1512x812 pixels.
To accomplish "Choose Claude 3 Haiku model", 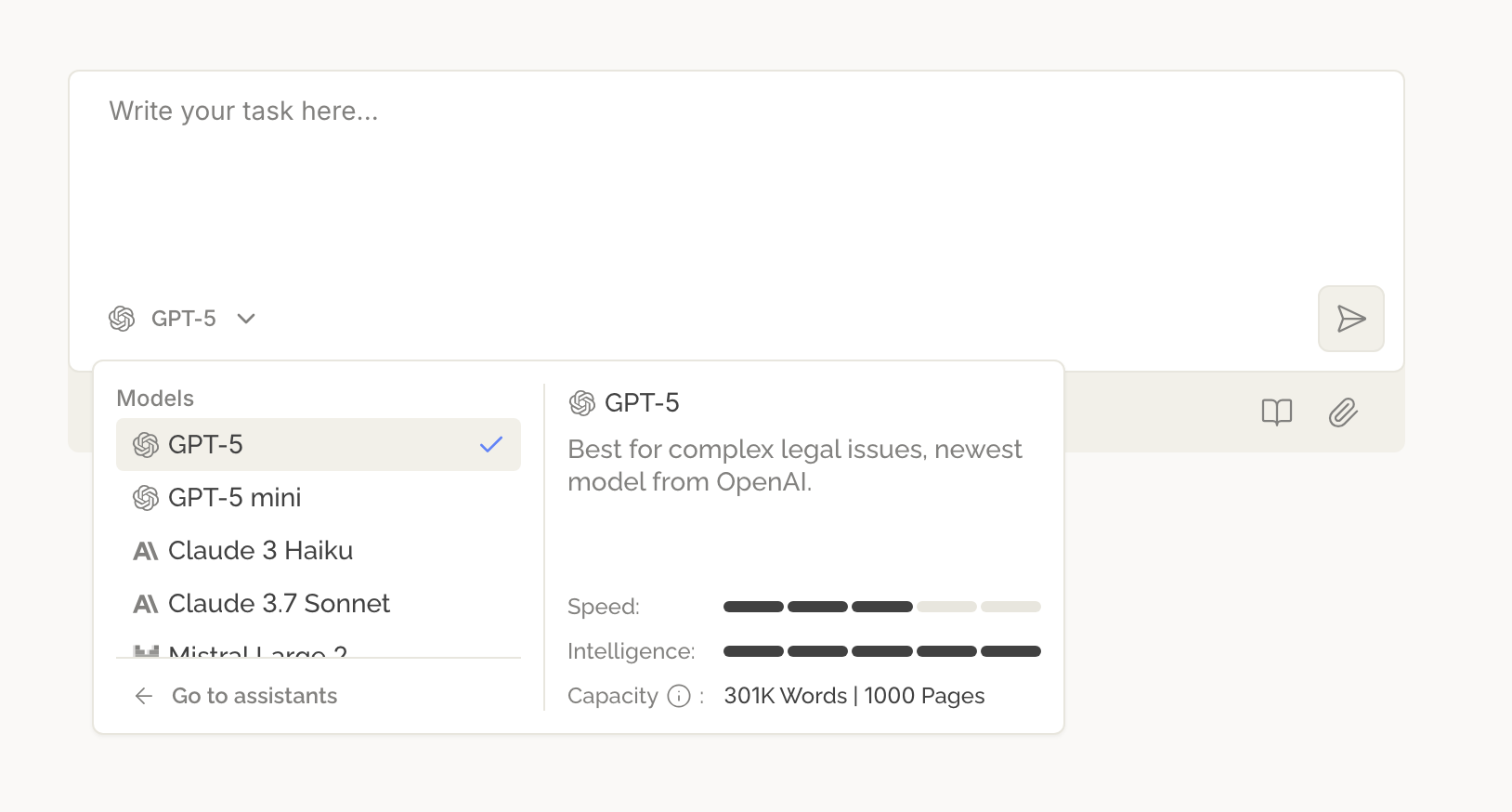I will coord(319,550).
